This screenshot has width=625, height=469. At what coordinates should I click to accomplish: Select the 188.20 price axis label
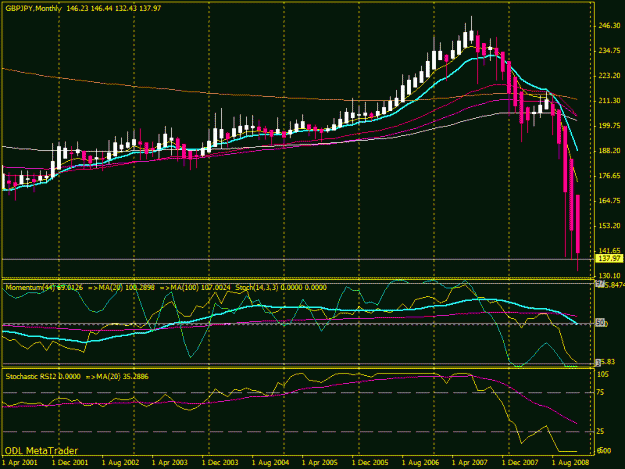pyautogui.click(x=609, y=151)
